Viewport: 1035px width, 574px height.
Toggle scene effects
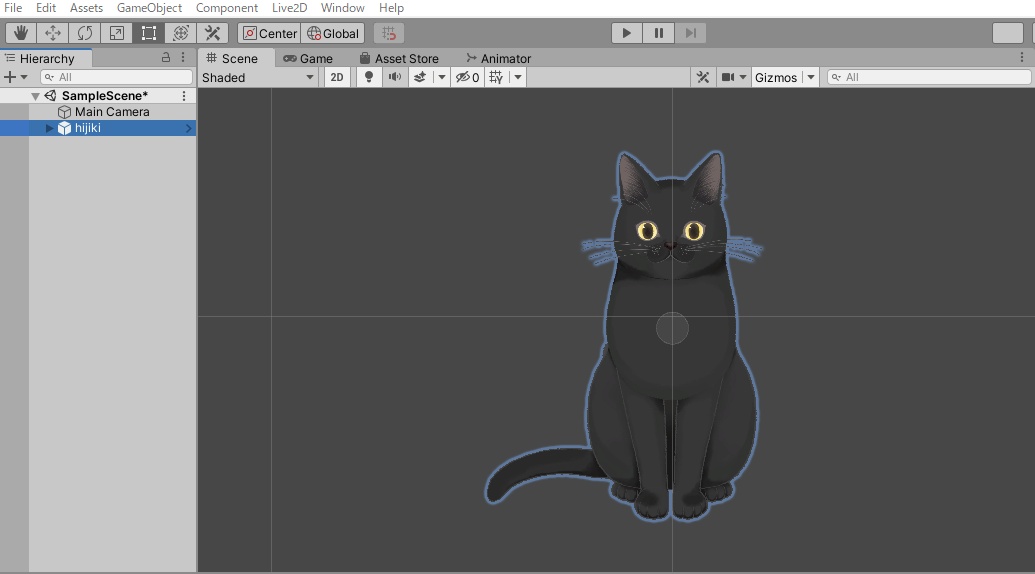420,78
